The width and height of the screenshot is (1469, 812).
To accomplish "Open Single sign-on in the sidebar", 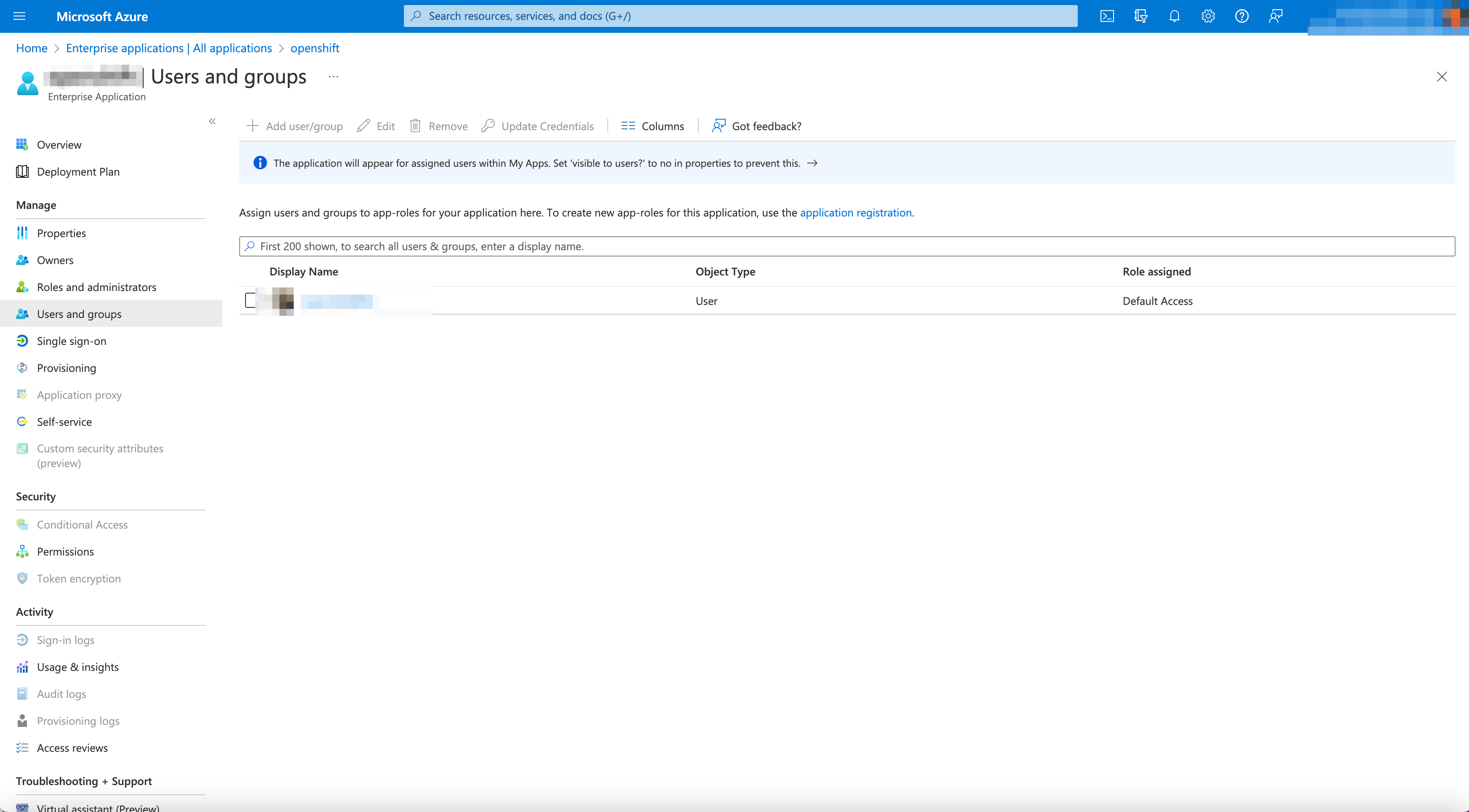I will [x=71, y=340].
